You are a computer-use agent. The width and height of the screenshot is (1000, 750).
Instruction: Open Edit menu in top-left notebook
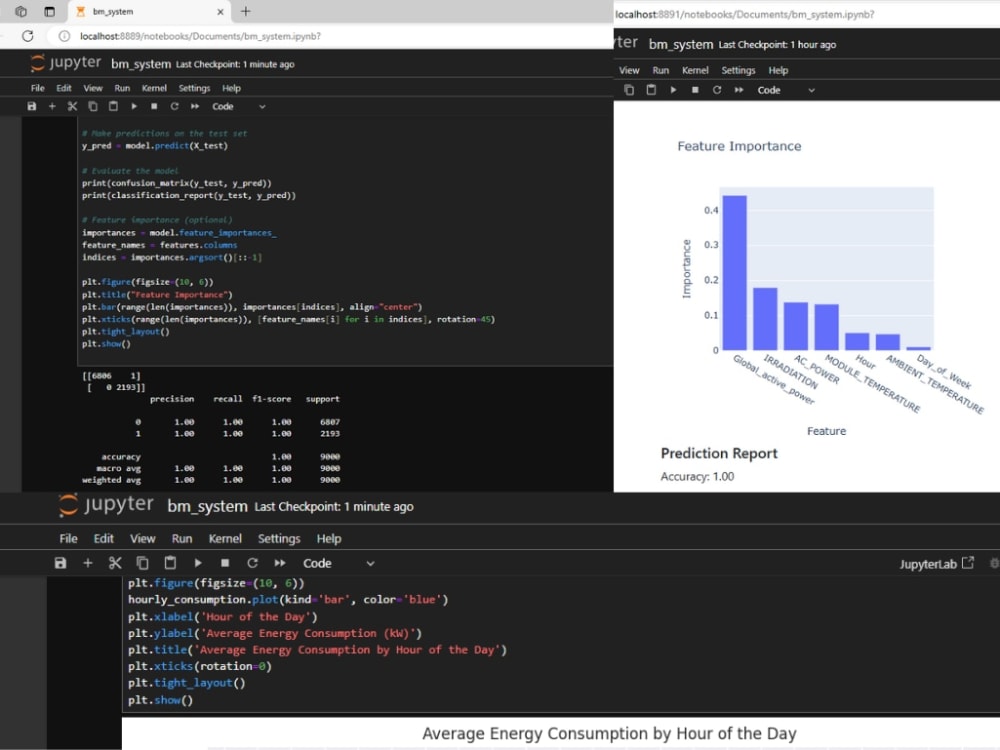64,88
